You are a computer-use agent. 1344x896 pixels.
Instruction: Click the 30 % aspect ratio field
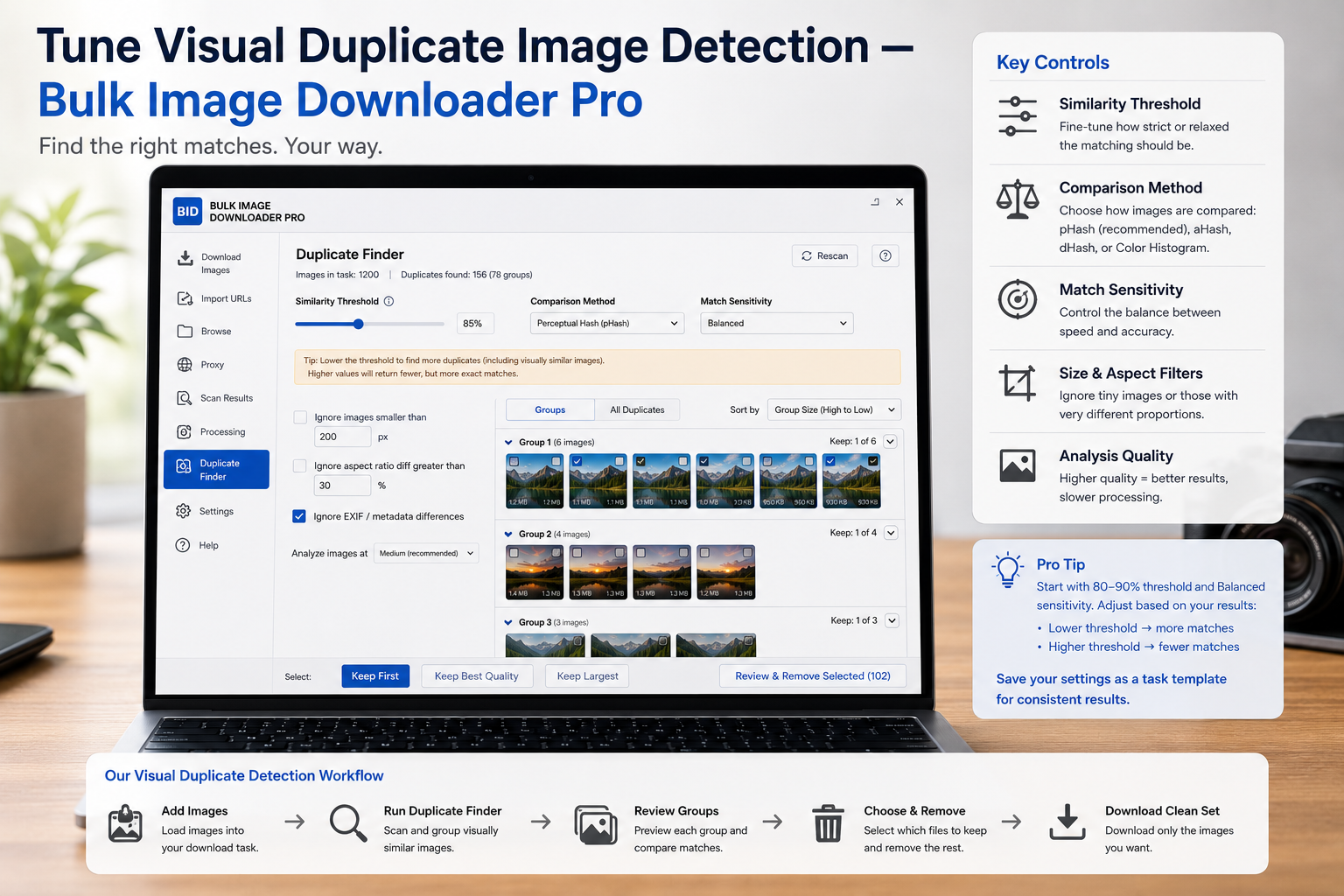pyautogui.click(x=342, y=486)
